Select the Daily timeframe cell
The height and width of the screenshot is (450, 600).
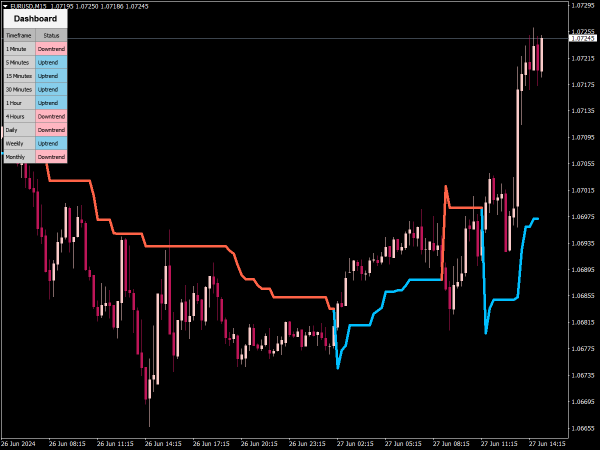pos(20,130)
